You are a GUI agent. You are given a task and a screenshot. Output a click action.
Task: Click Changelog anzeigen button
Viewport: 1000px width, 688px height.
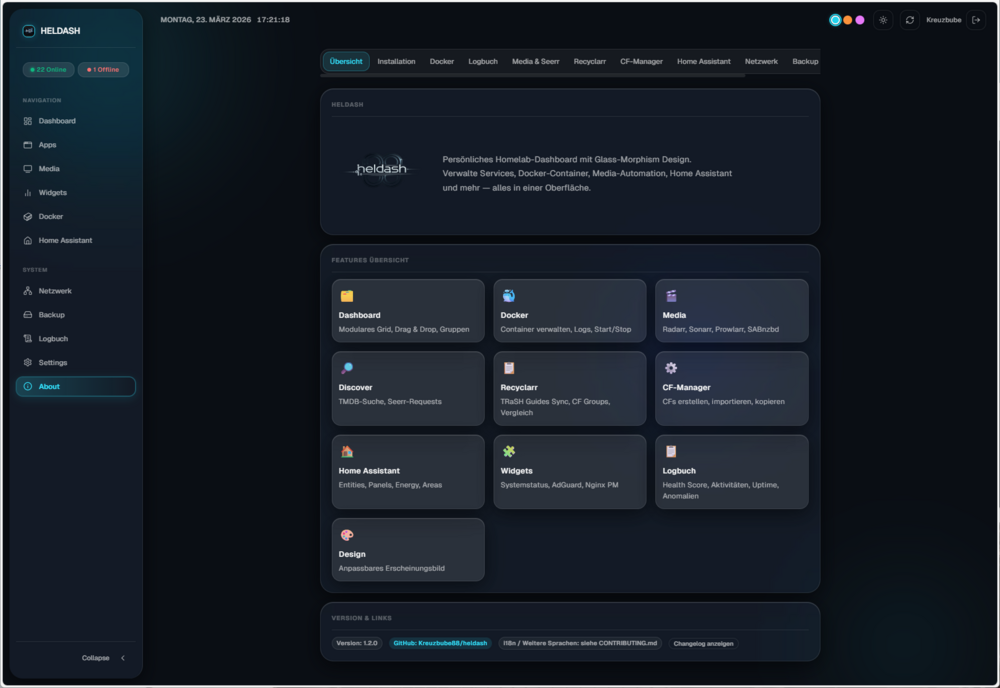point(703,643)
